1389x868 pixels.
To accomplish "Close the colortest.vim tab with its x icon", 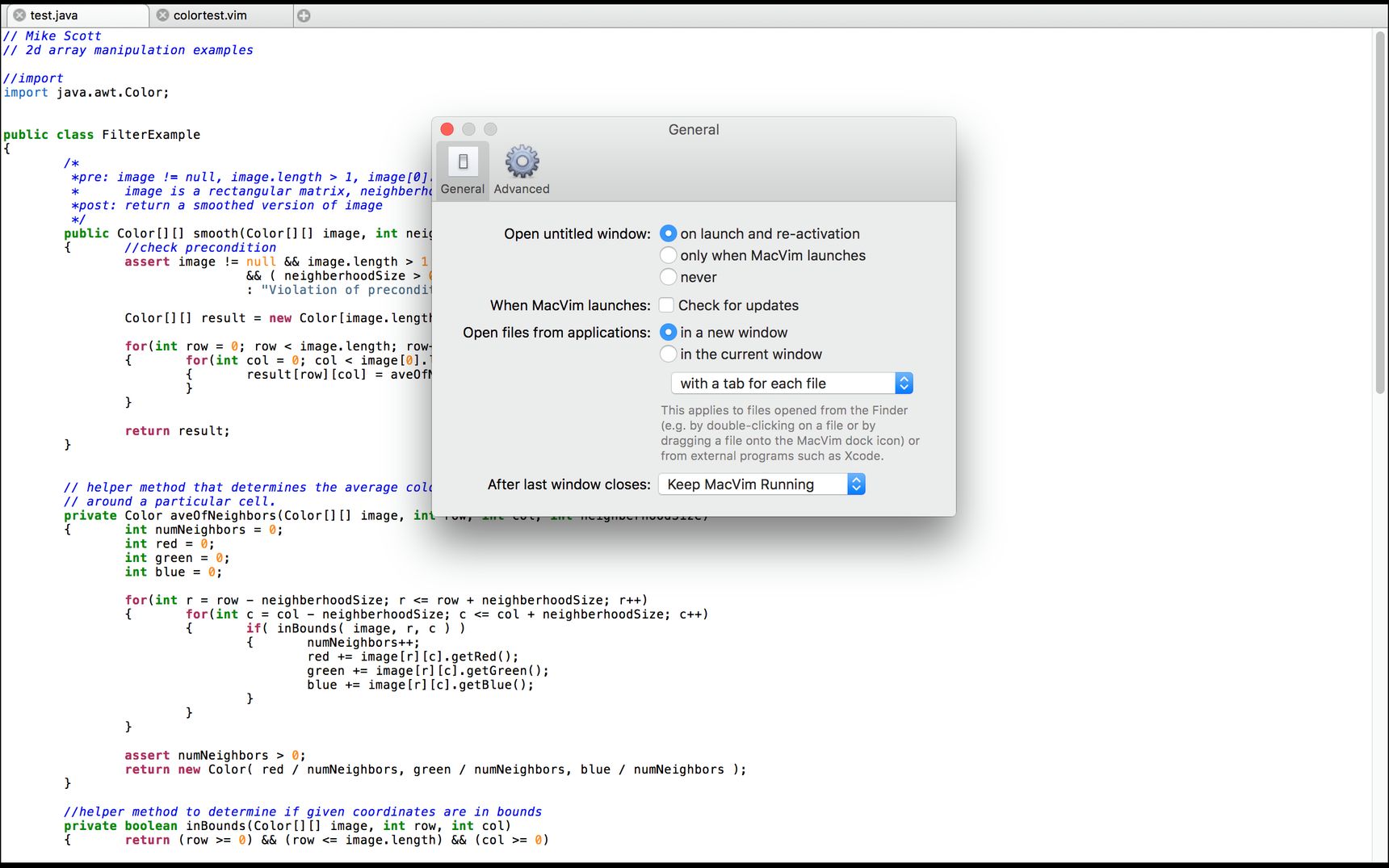I will tap(162, 15).
